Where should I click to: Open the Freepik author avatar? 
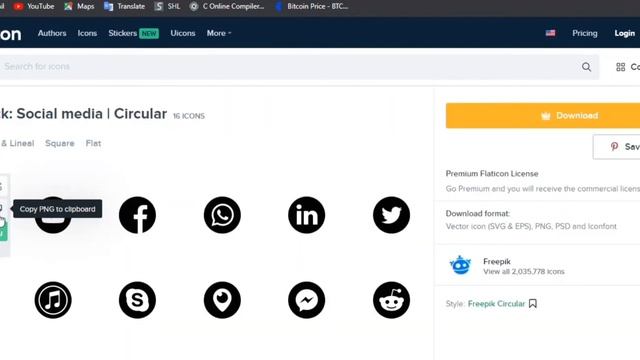460,265
